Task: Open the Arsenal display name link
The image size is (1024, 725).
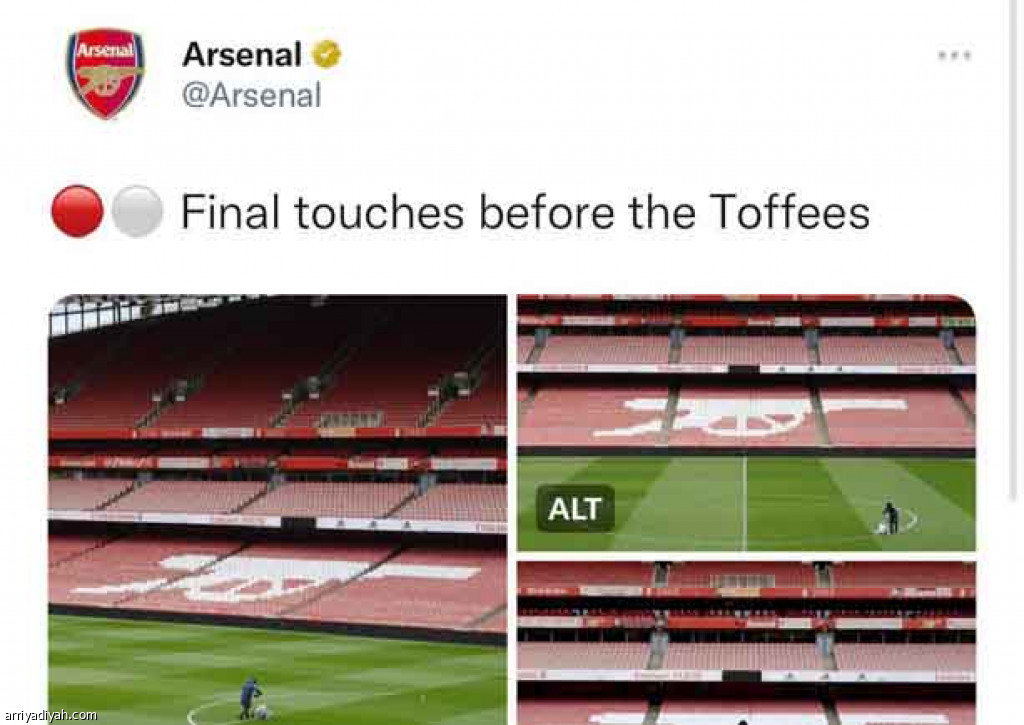Action: pos(241,55)
